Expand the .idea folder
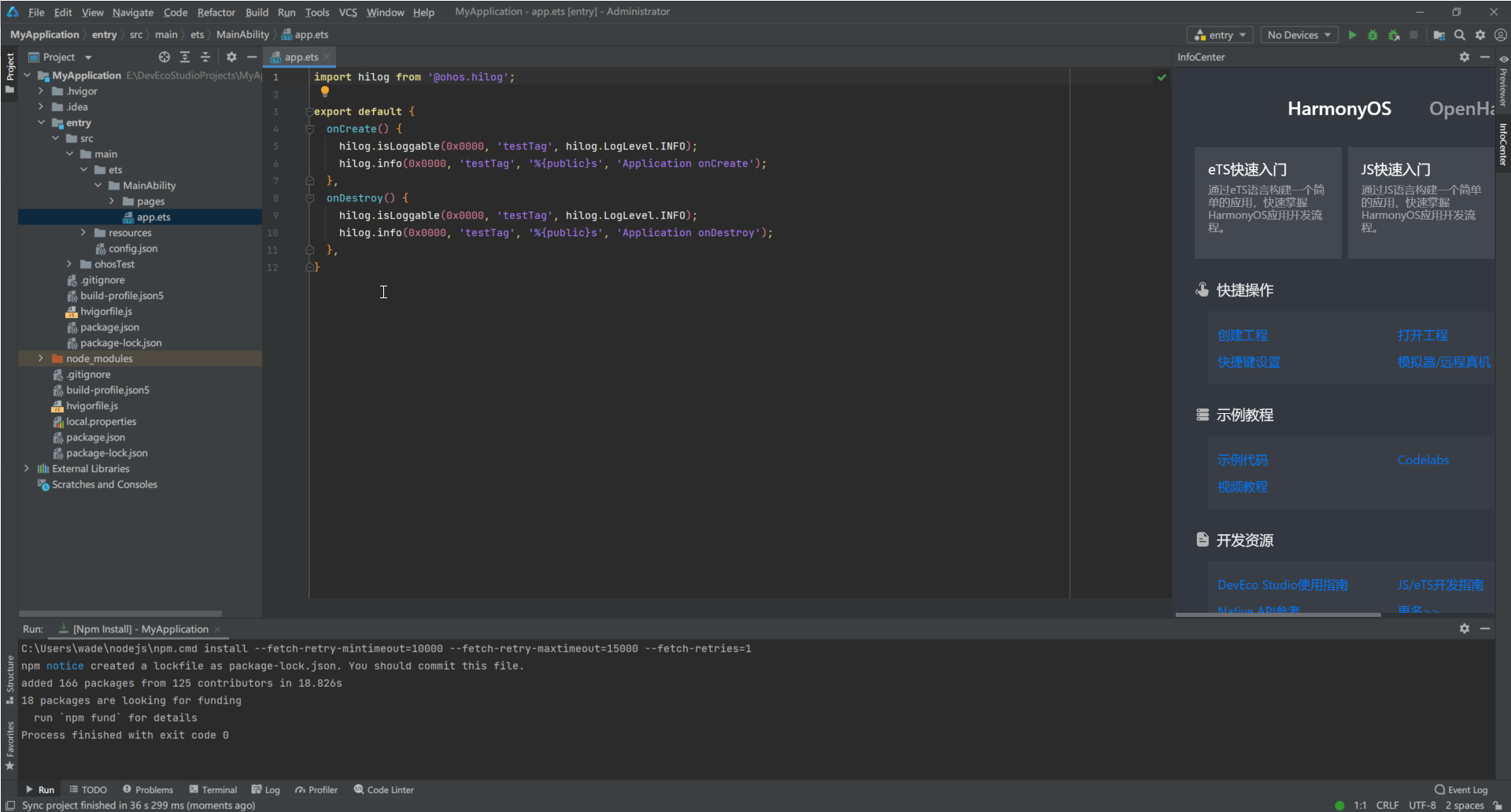This screenshot has height=812, width=1511. pos(41,107)
